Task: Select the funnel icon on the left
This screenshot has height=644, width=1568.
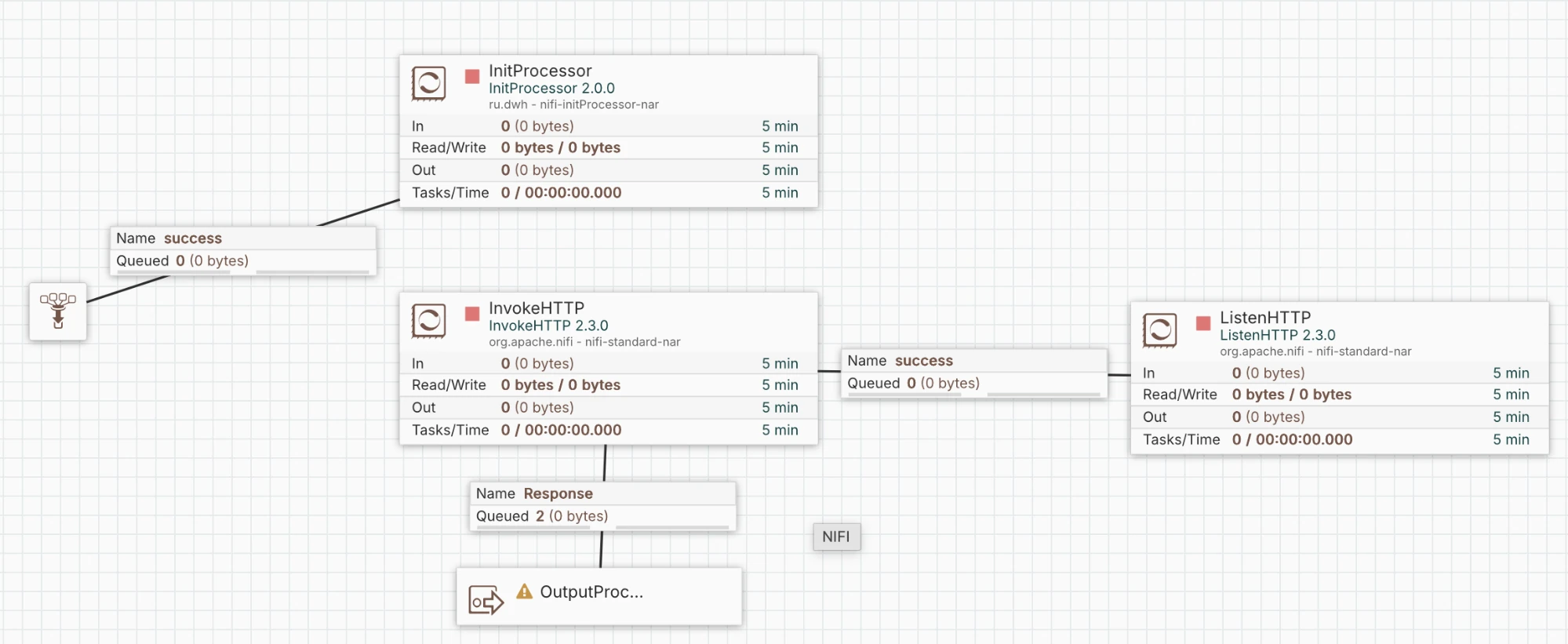Action: click(x=58, y=311)
